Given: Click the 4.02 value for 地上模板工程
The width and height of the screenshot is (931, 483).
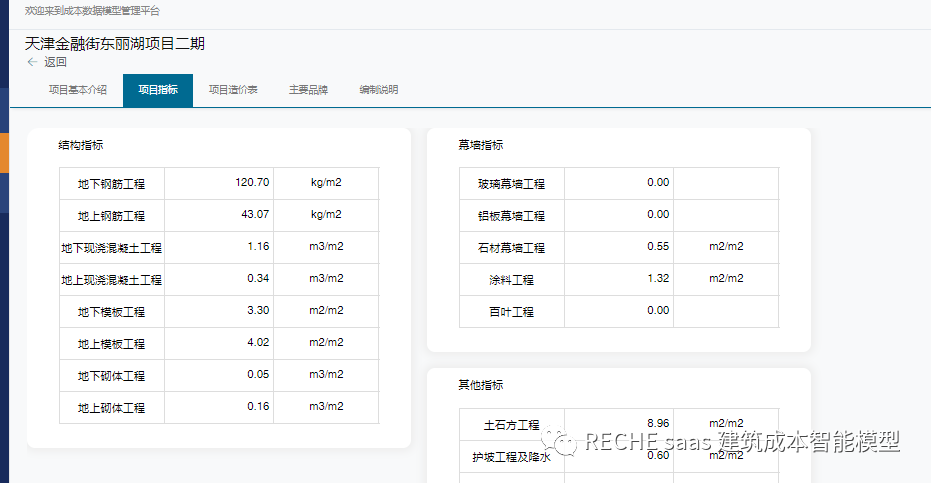Looking at the screenshot, I should 258,343.
